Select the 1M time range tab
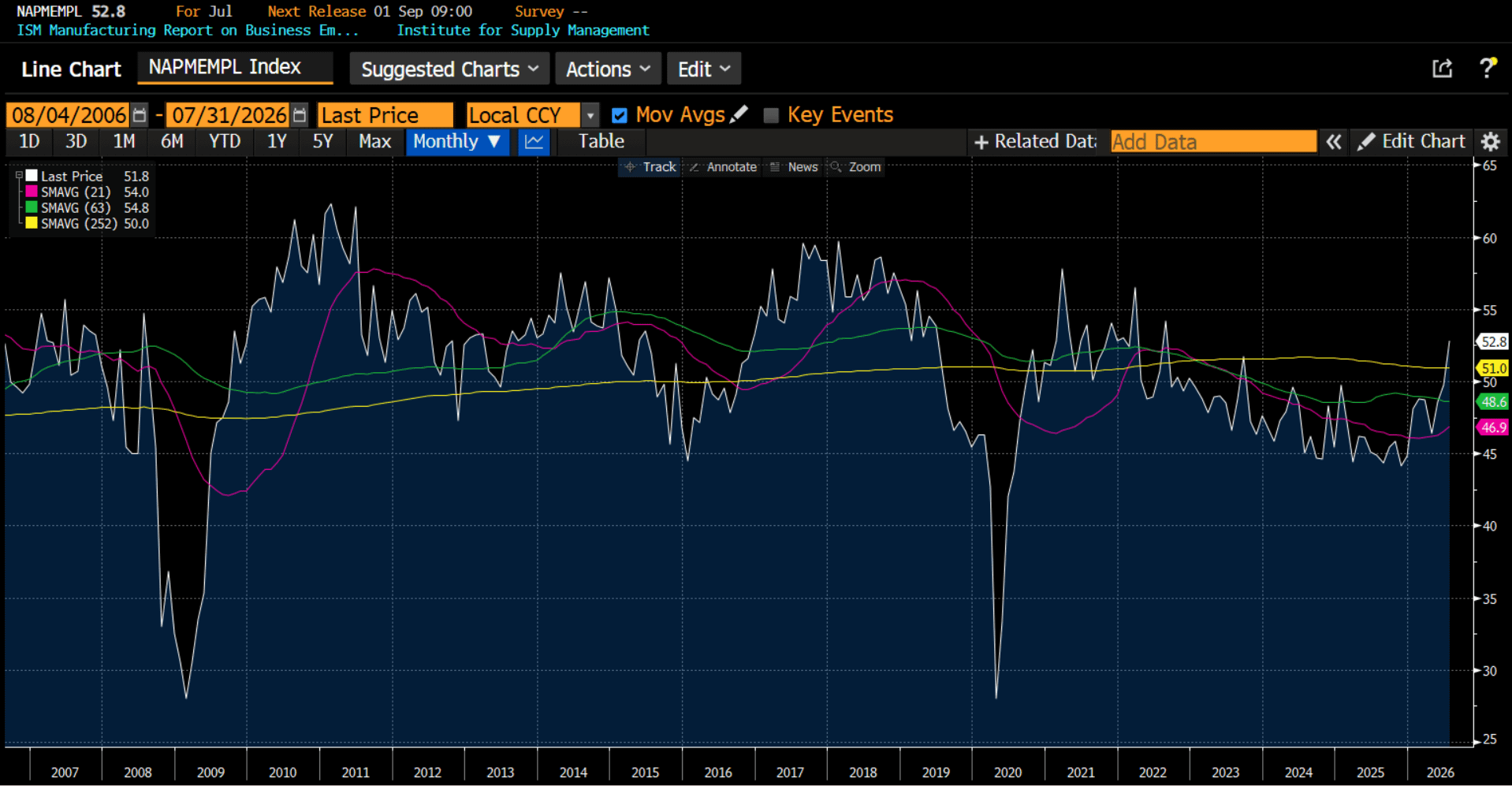 tap(124, 142)
